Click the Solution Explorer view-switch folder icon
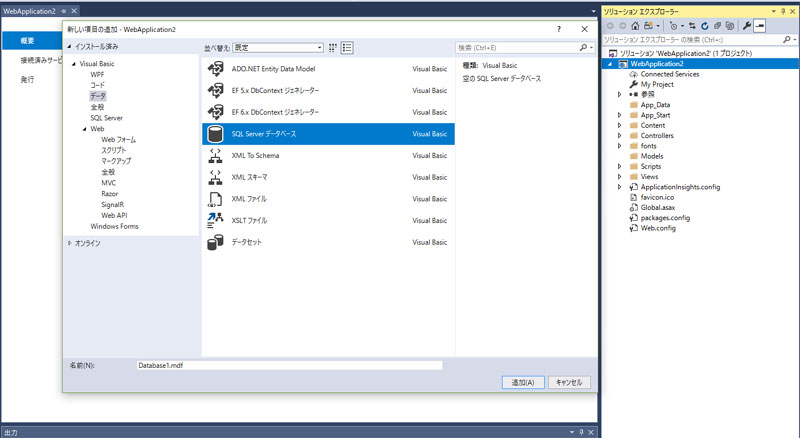 [648, 26]
